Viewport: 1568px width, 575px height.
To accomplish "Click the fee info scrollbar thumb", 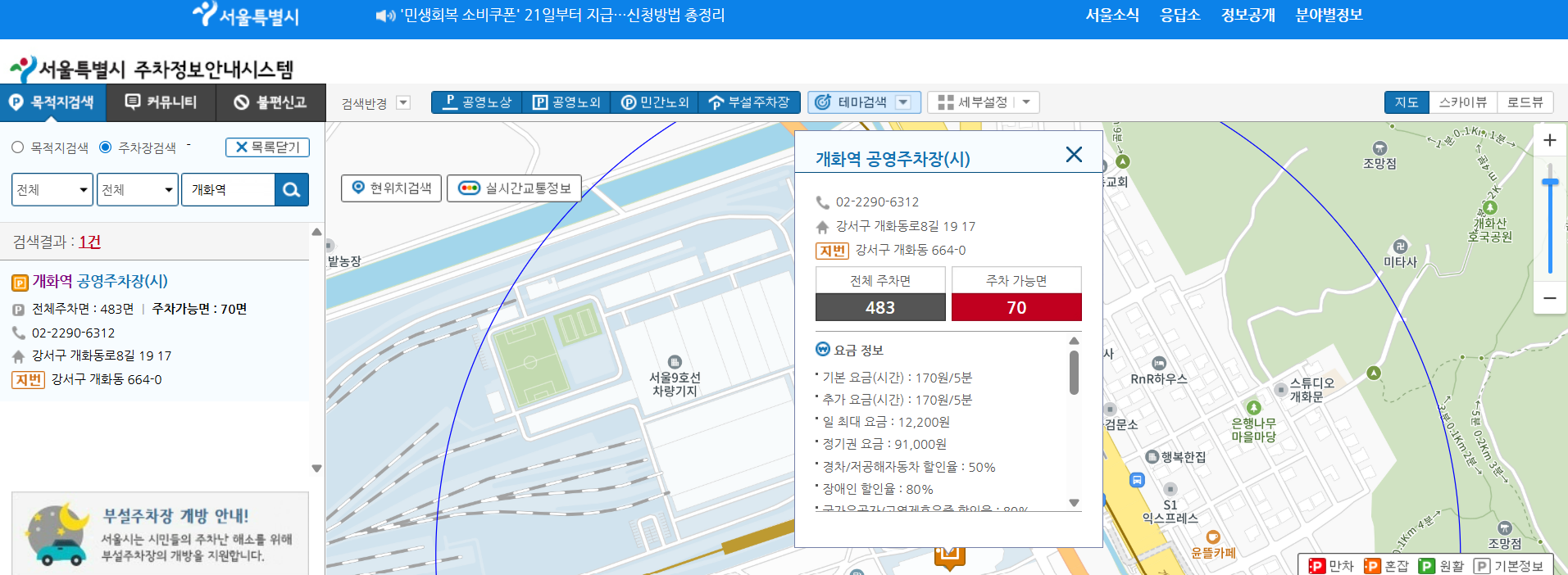I will click(1074, 373).
